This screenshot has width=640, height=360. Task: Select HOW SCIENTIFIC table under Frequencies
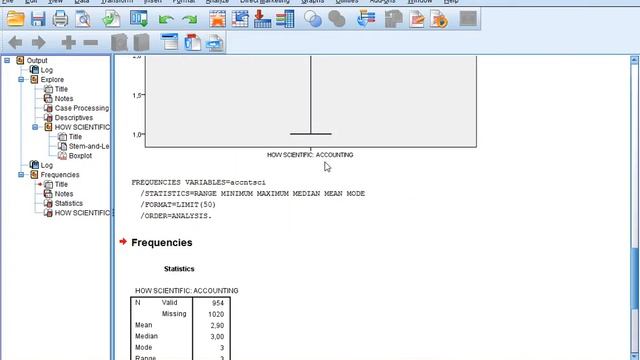coord(82,213)
